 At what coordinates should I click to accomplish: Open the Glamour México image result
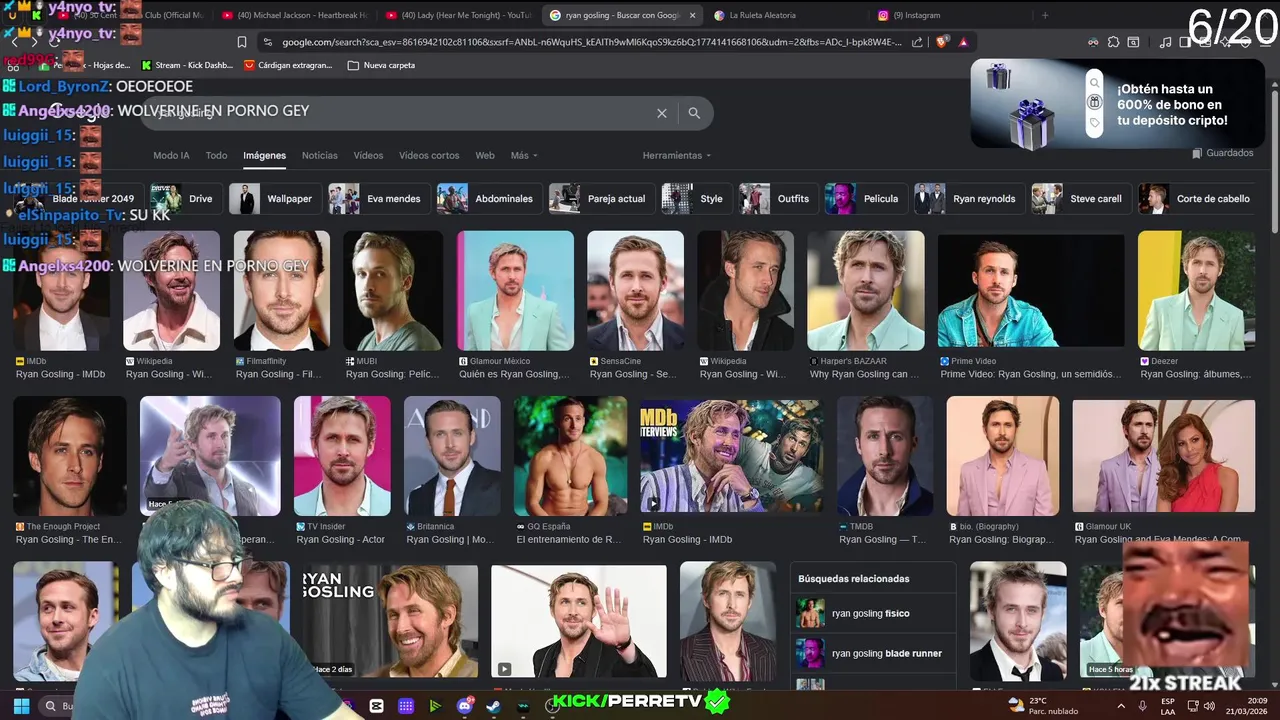coord(516,291)
